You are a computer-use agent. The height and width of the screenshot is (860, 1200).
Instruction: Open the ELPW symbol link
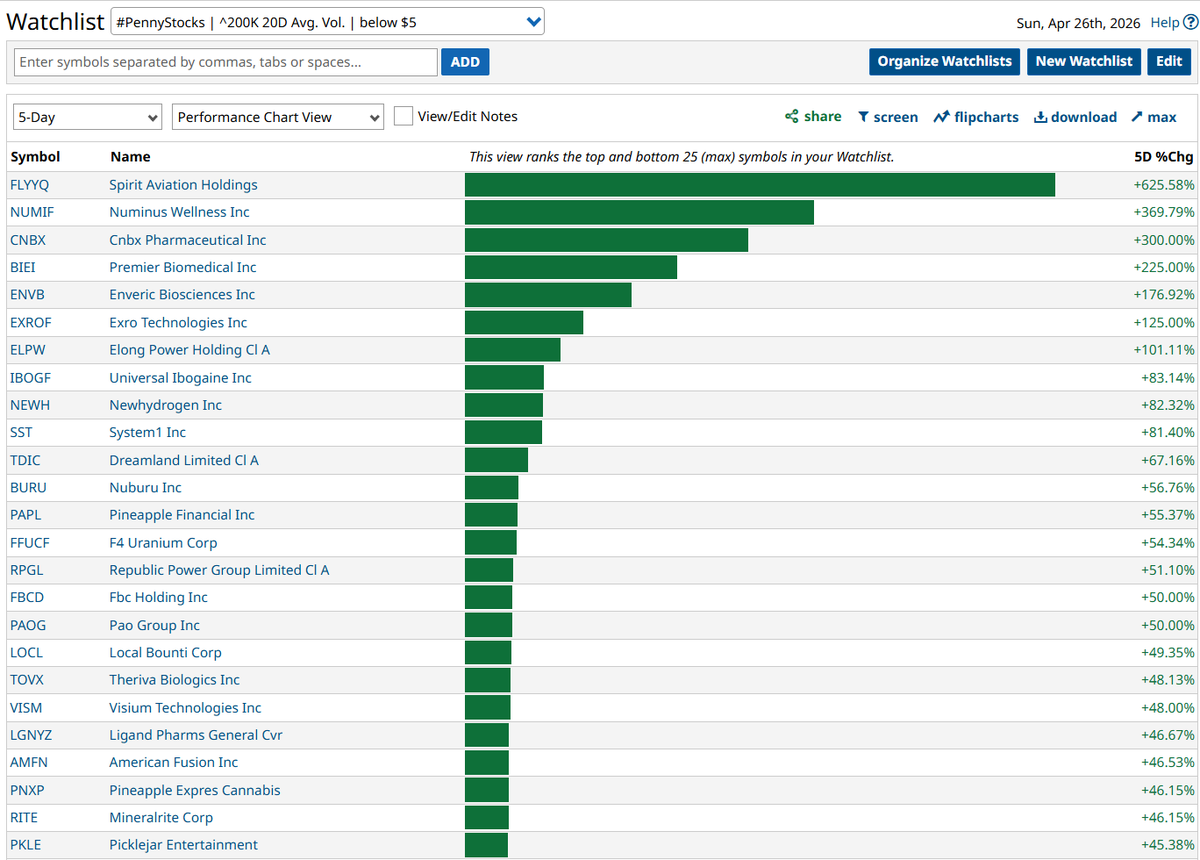[28, 350]
